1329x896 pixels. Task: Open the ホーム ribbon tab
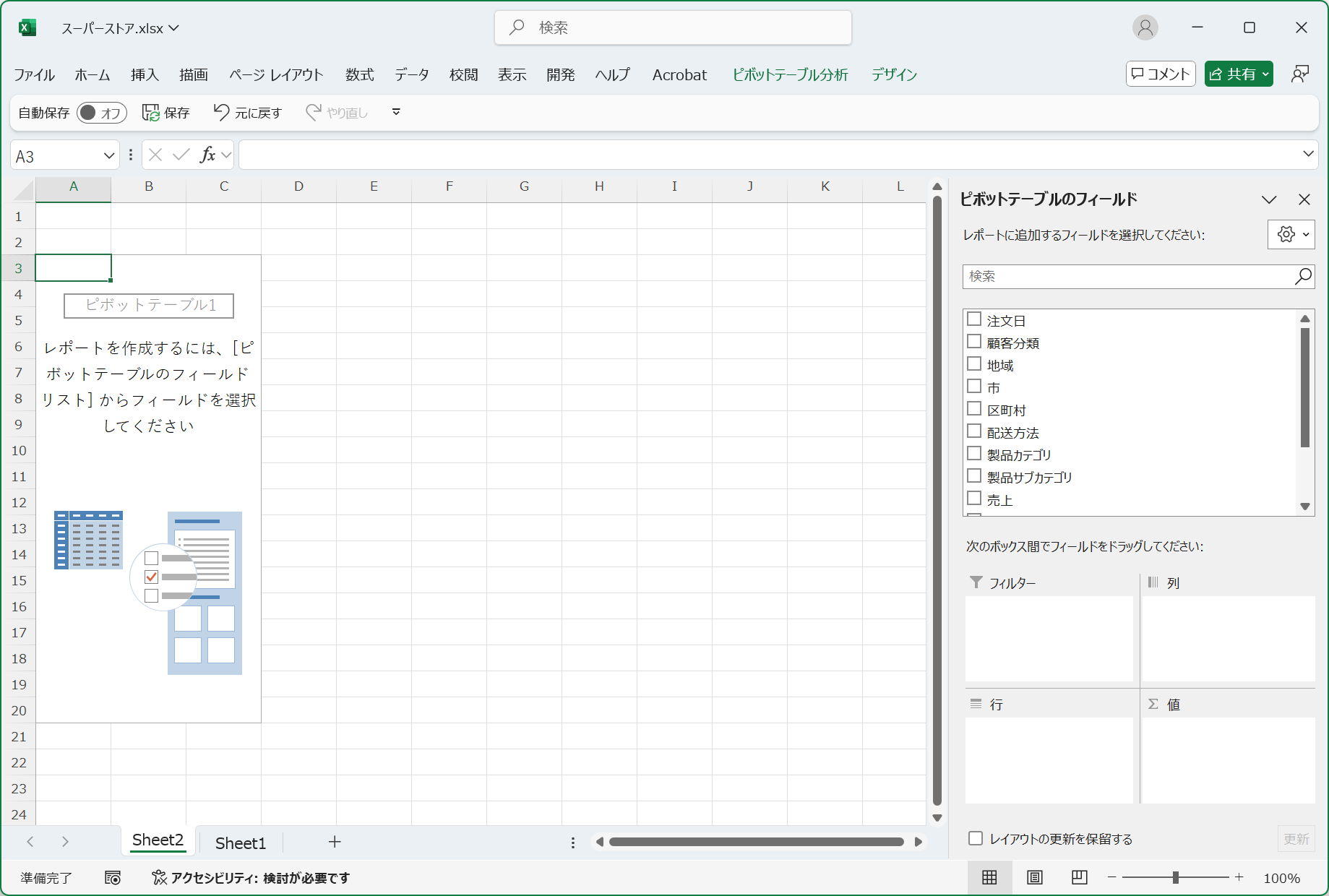(x=93, y=74)
